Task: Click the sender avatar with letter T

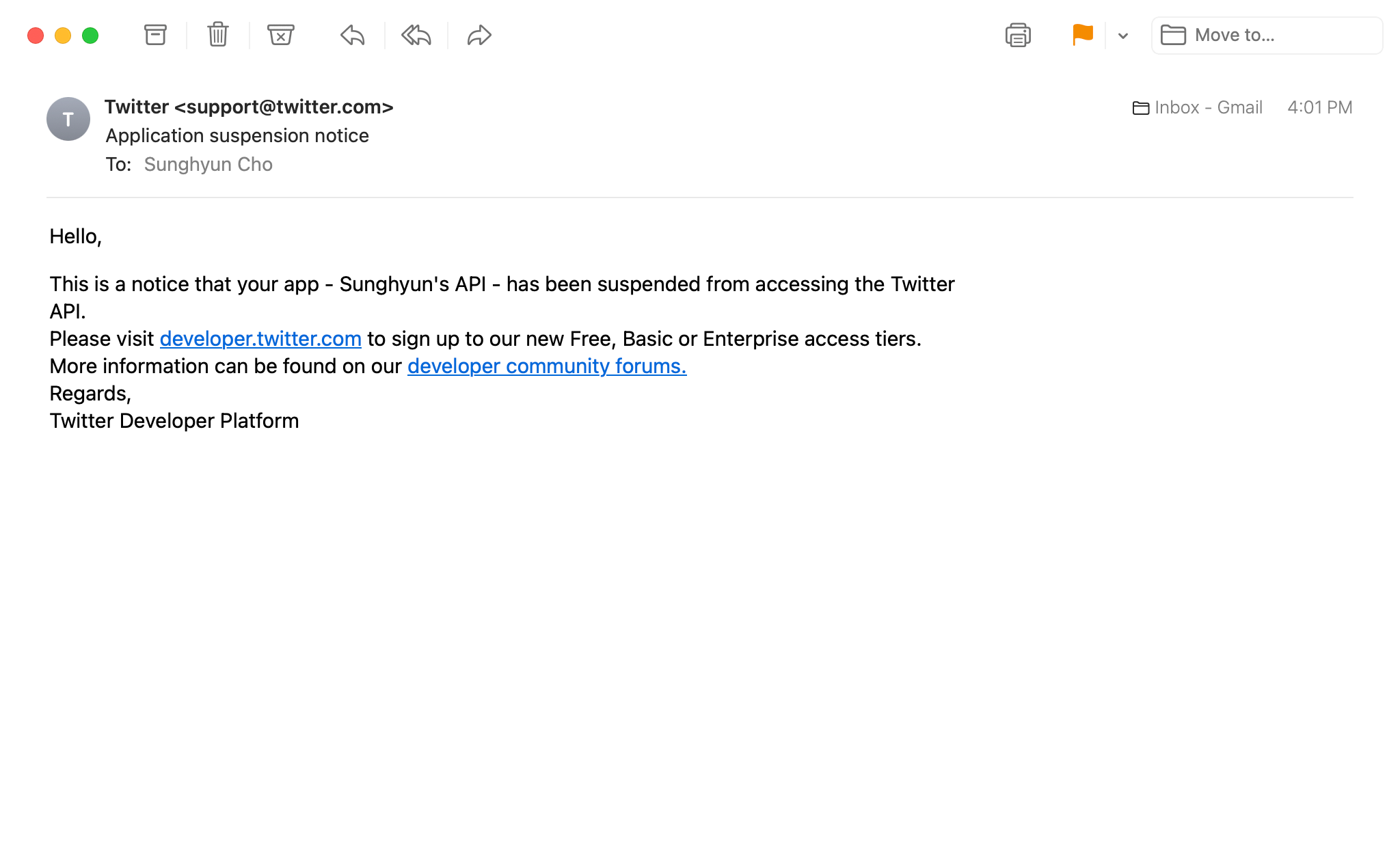Action: (68, 120)
